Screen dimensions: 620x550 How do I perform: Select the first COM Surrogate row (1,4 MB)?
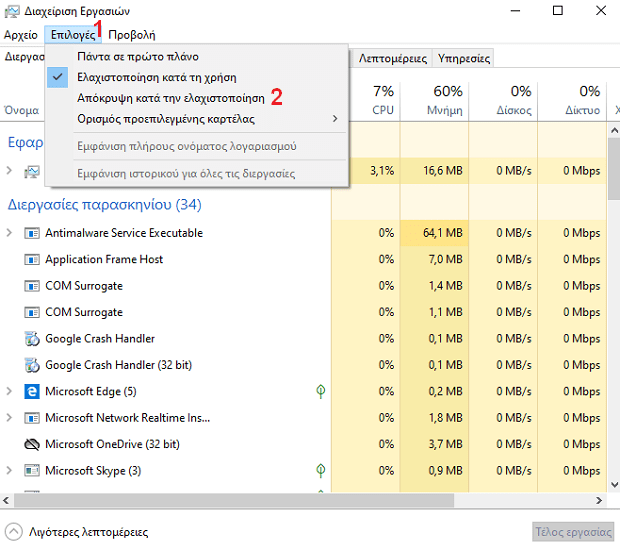303,286
